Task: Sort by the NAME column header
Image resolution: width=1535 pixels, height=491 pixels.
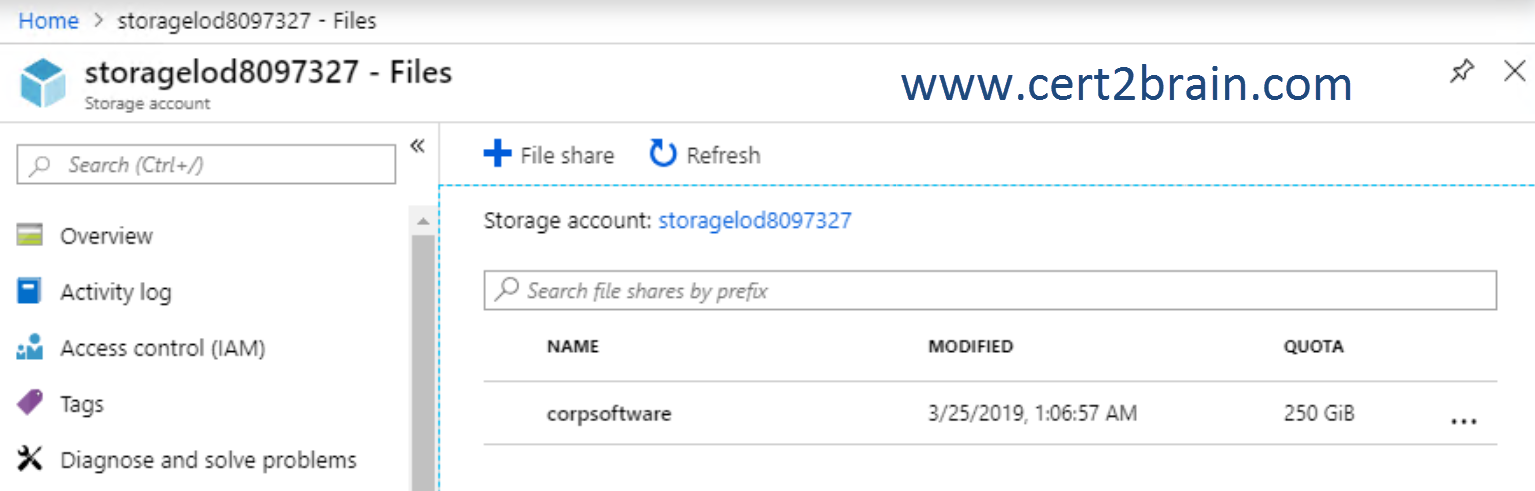Action: pos(573,347)
